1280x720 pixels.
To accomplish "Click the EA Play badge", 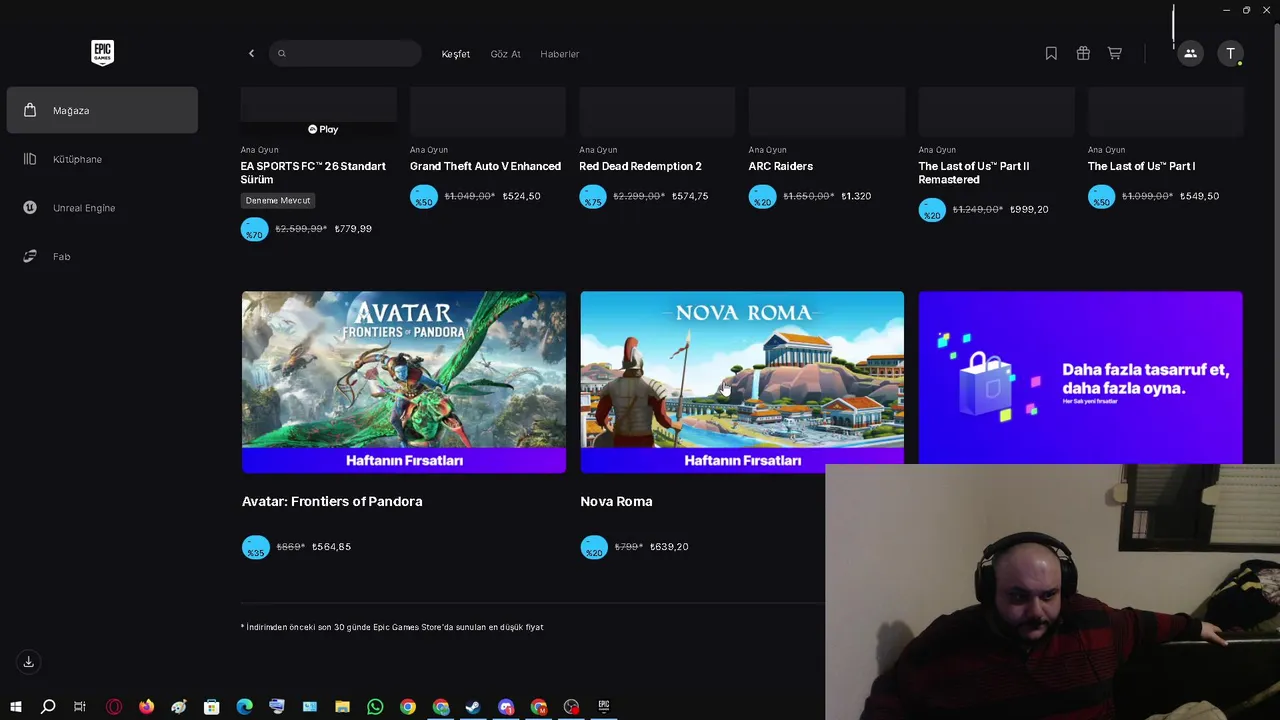I will pos(323,129).
